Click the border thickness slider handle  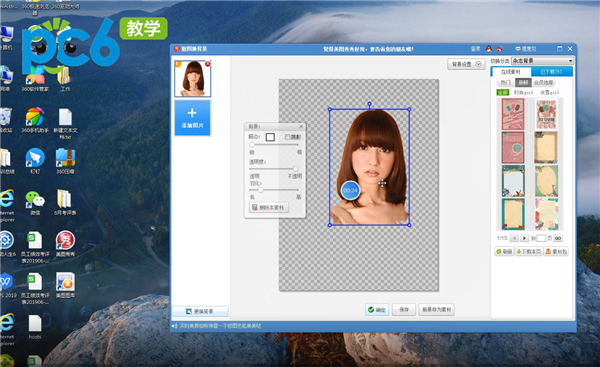pyautogui.click(x=252, y=145)
